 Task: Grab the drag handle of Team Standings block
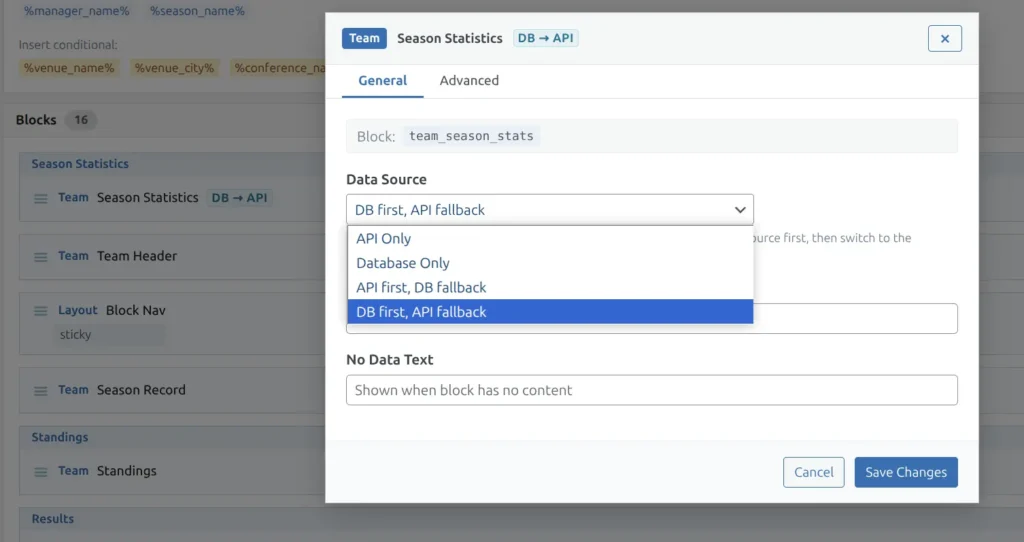[x=40, y=472]
